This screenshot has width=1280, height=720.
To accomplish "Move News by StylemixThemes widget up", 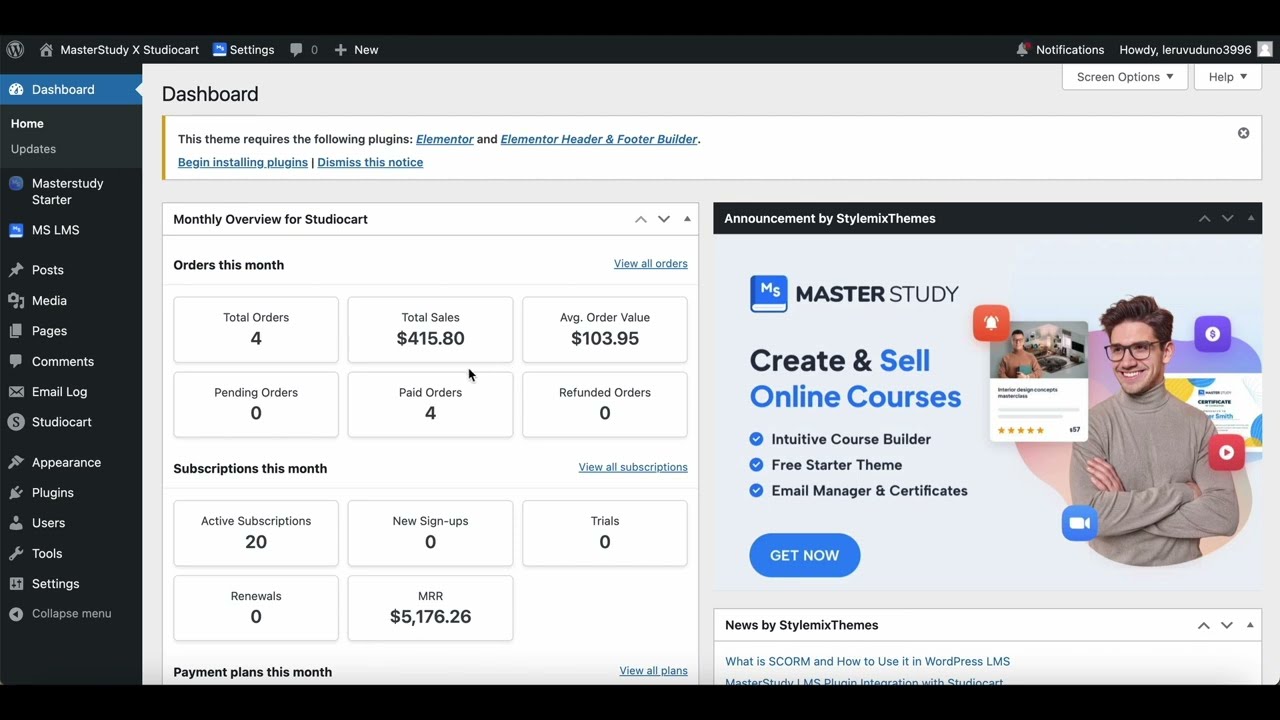I will [x=1204, y=625].
